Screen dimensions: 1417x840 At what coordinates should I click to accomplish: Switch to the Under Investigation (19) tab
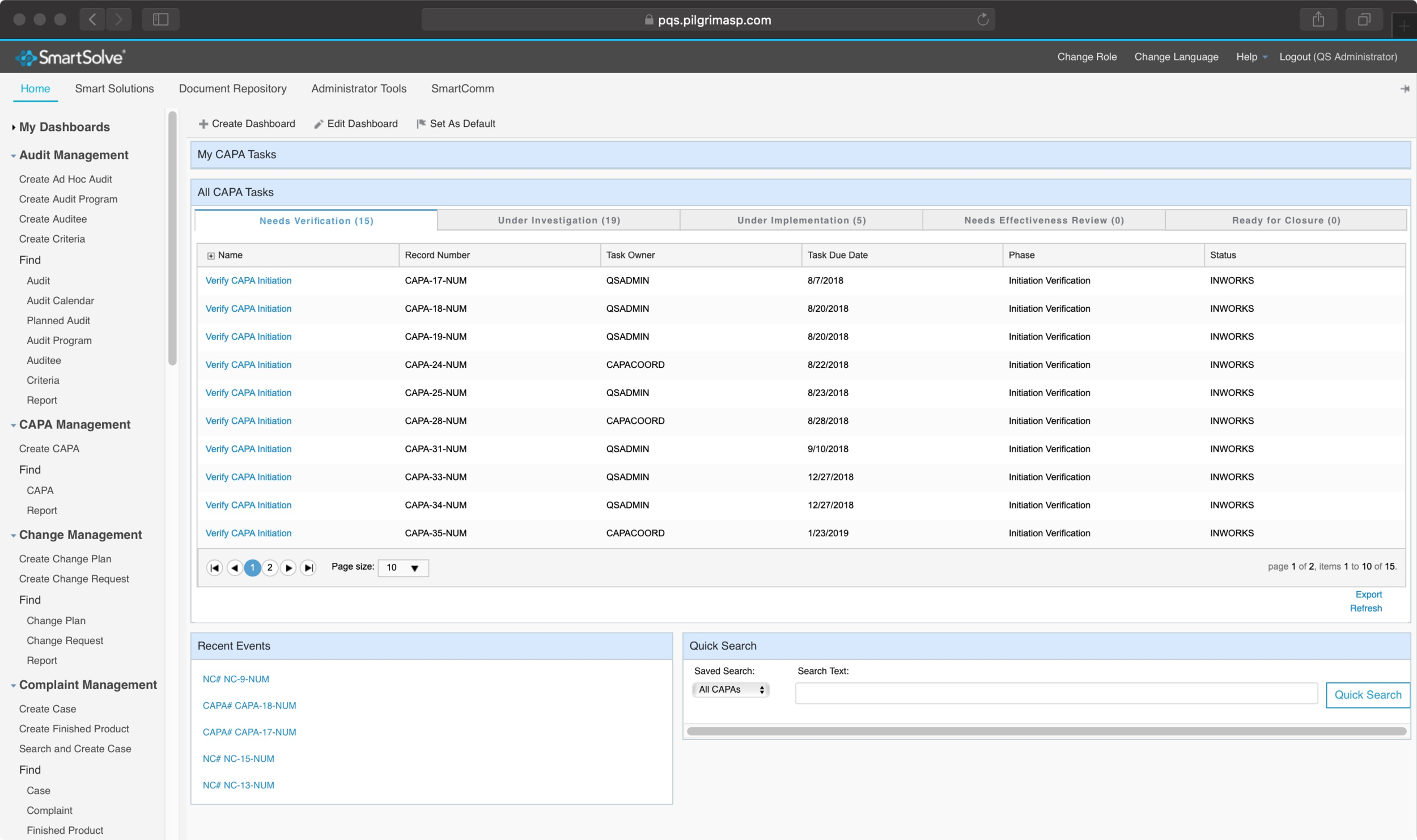[559, 220]
